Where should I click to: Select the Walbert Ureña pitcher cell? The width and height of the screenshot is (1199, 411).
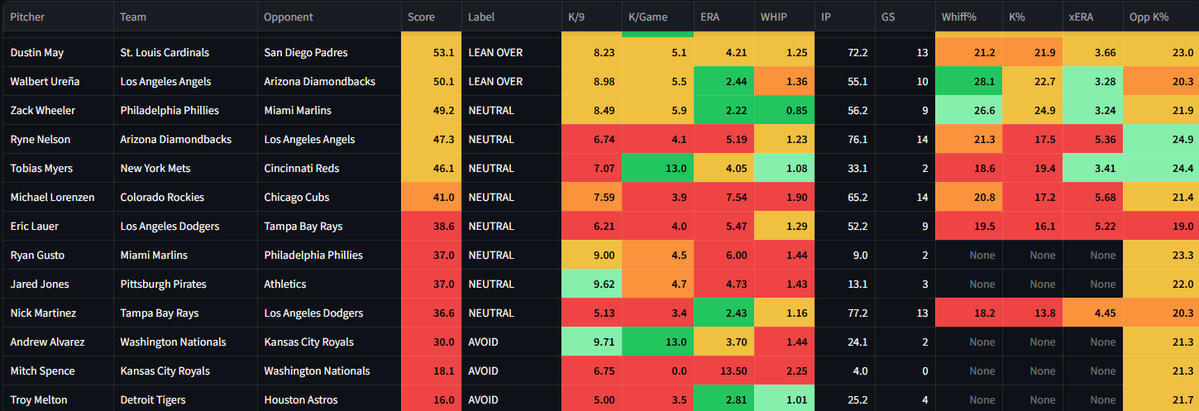click(57, 82)
